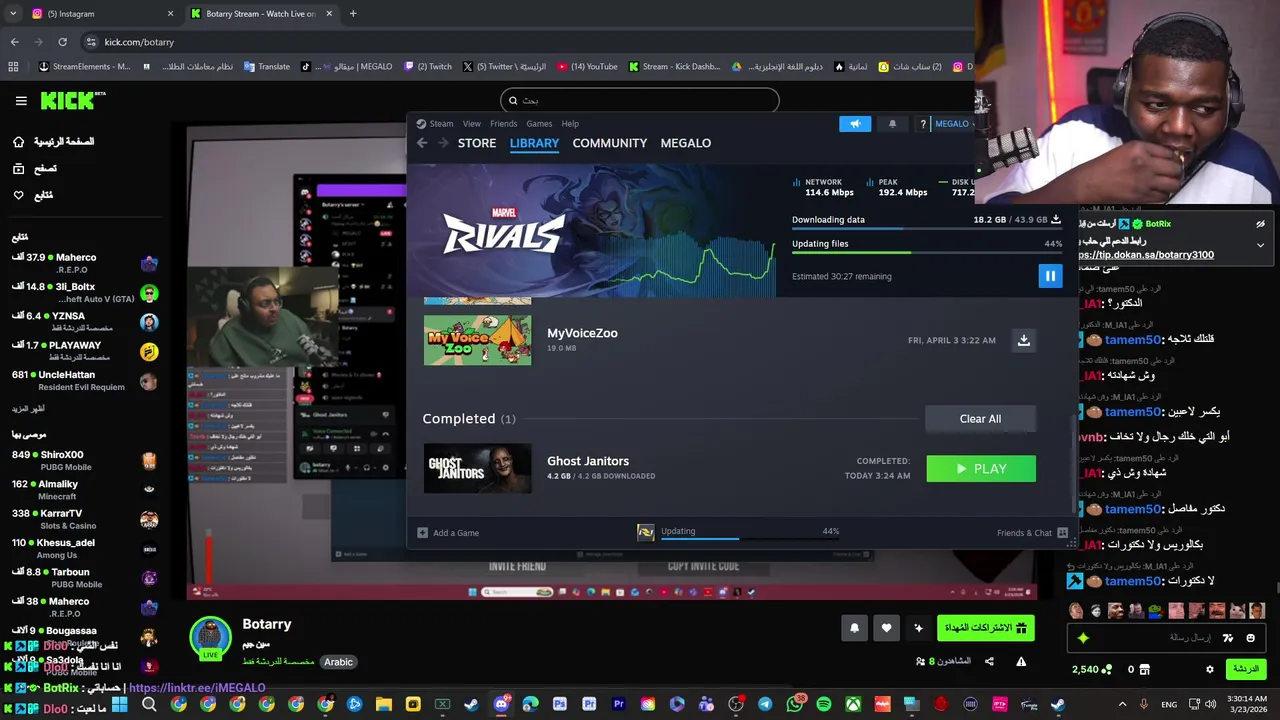Open the tip.dokan.sa link in chat
The width and height of the screenshot is (1280, 720).
pos(1148,255)
